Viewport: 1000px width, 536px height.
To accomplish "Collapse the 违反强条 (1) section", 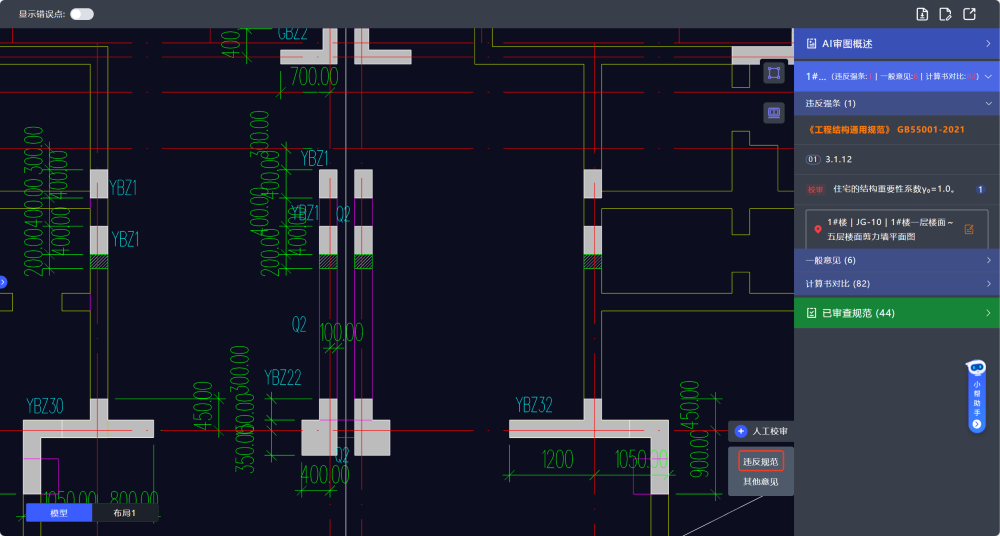I will [x=987, y=103].
